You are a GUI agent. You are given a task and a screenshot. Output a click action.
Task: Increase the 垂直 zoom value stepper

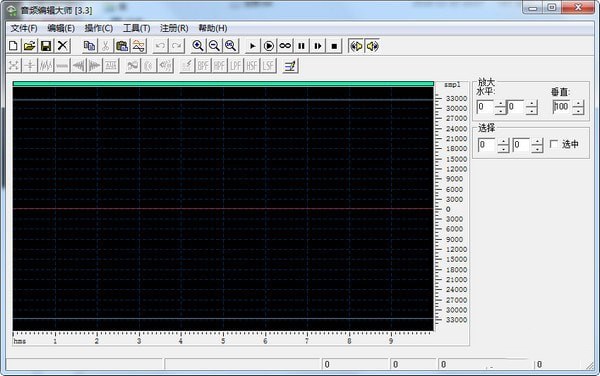coord(578,104)
